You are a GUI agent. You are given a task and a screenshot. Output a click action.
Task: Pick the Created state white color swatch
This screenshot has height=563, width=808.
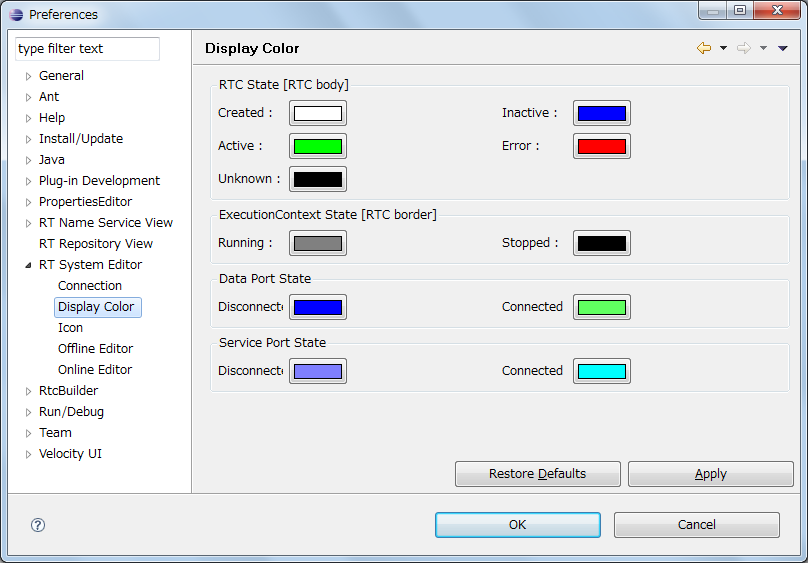pos(318,113)
